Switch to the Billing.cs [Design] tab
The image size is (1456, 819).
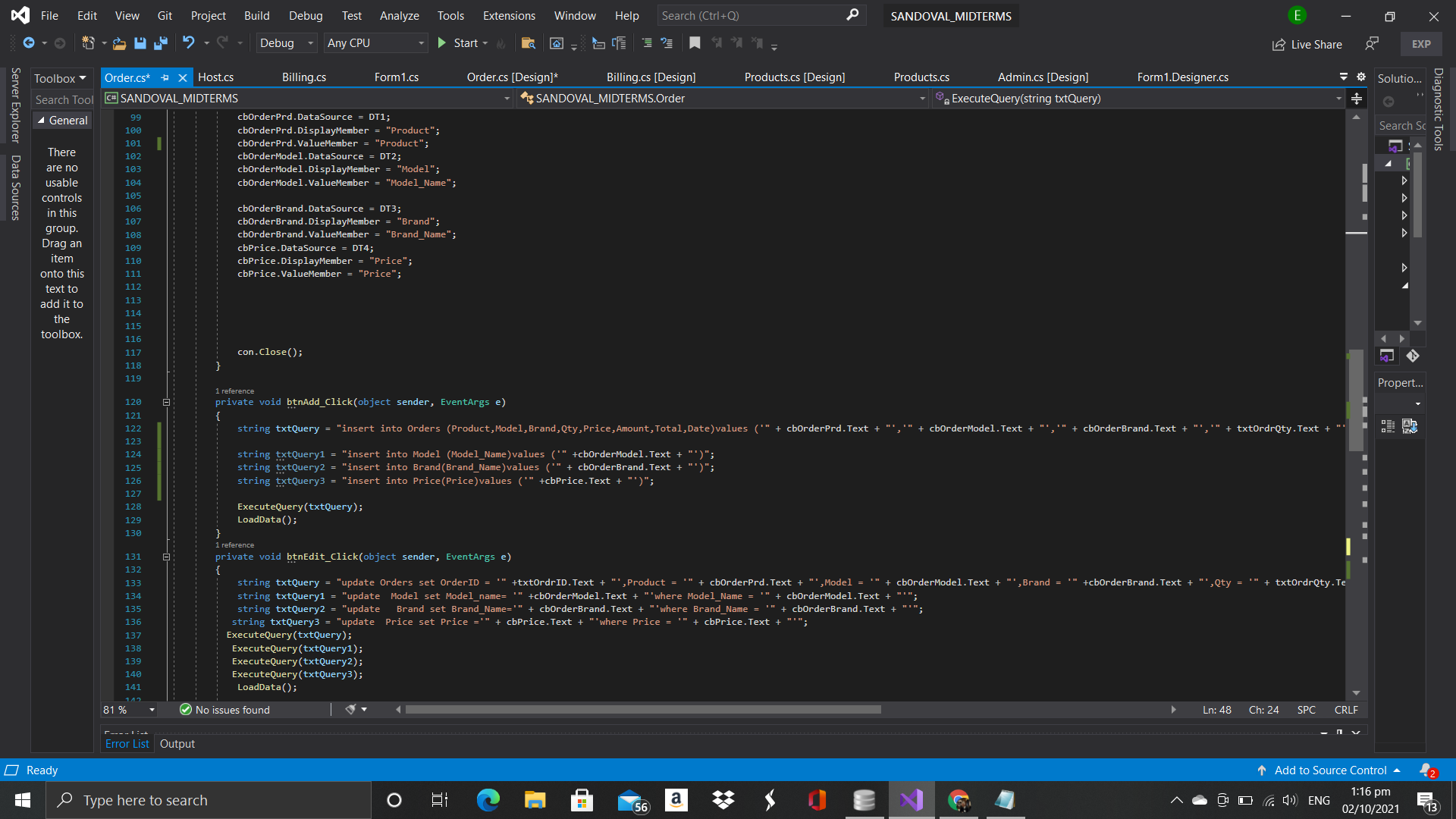[x=651, y=77]
